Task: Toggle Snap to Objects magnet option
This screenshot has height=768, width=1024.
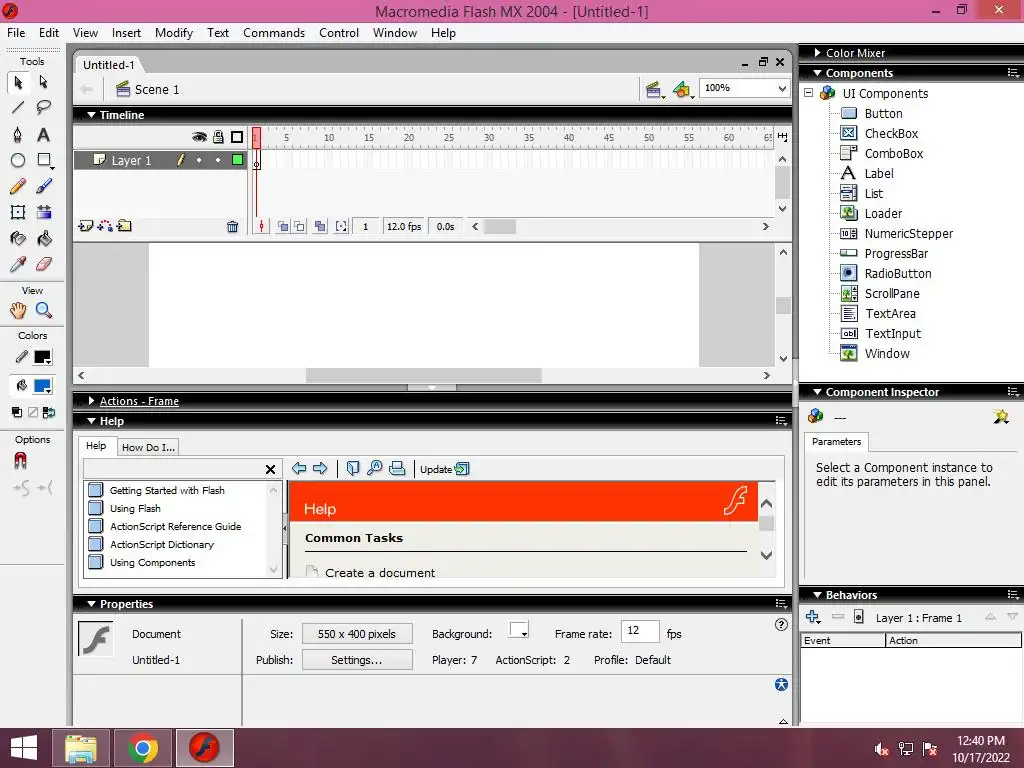Action: click(20, 461)
